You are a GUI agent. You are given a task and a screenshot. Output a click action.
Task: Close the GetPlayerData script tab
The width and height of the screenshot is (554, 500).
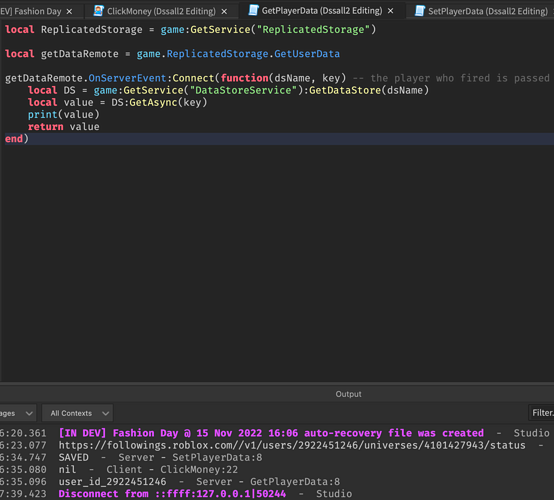[390, 11]
